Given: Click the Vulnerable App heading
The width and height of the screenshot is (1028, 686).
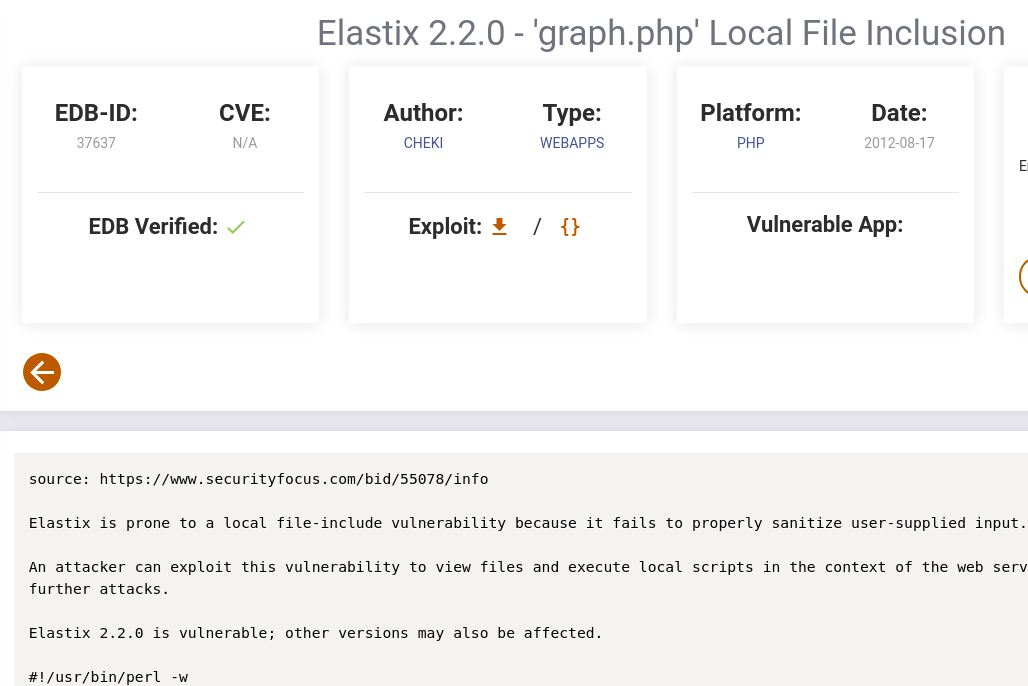Looking at the screenshot, I should coord(825,224).
